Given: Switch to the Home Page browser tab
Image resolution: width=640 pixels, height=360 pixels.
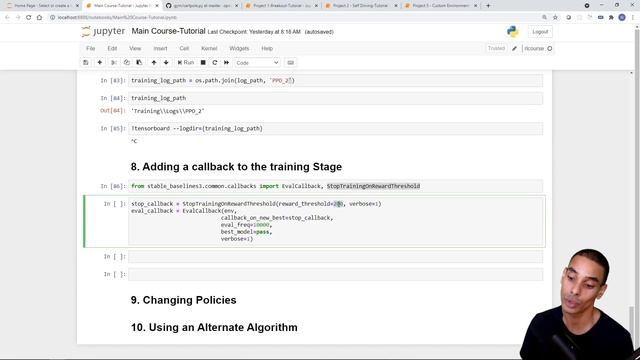Looking at the screenshot, I should (x=42, y=6).
